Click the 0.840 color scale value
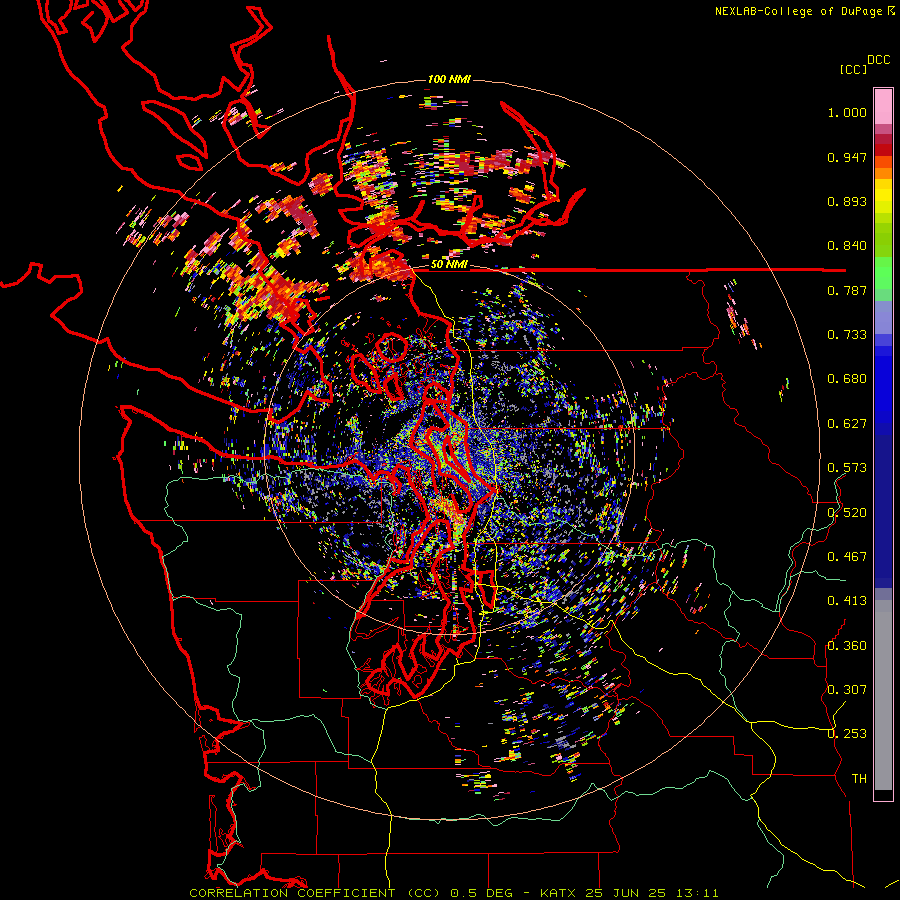 pyautogui.click(x=847, y=246)
